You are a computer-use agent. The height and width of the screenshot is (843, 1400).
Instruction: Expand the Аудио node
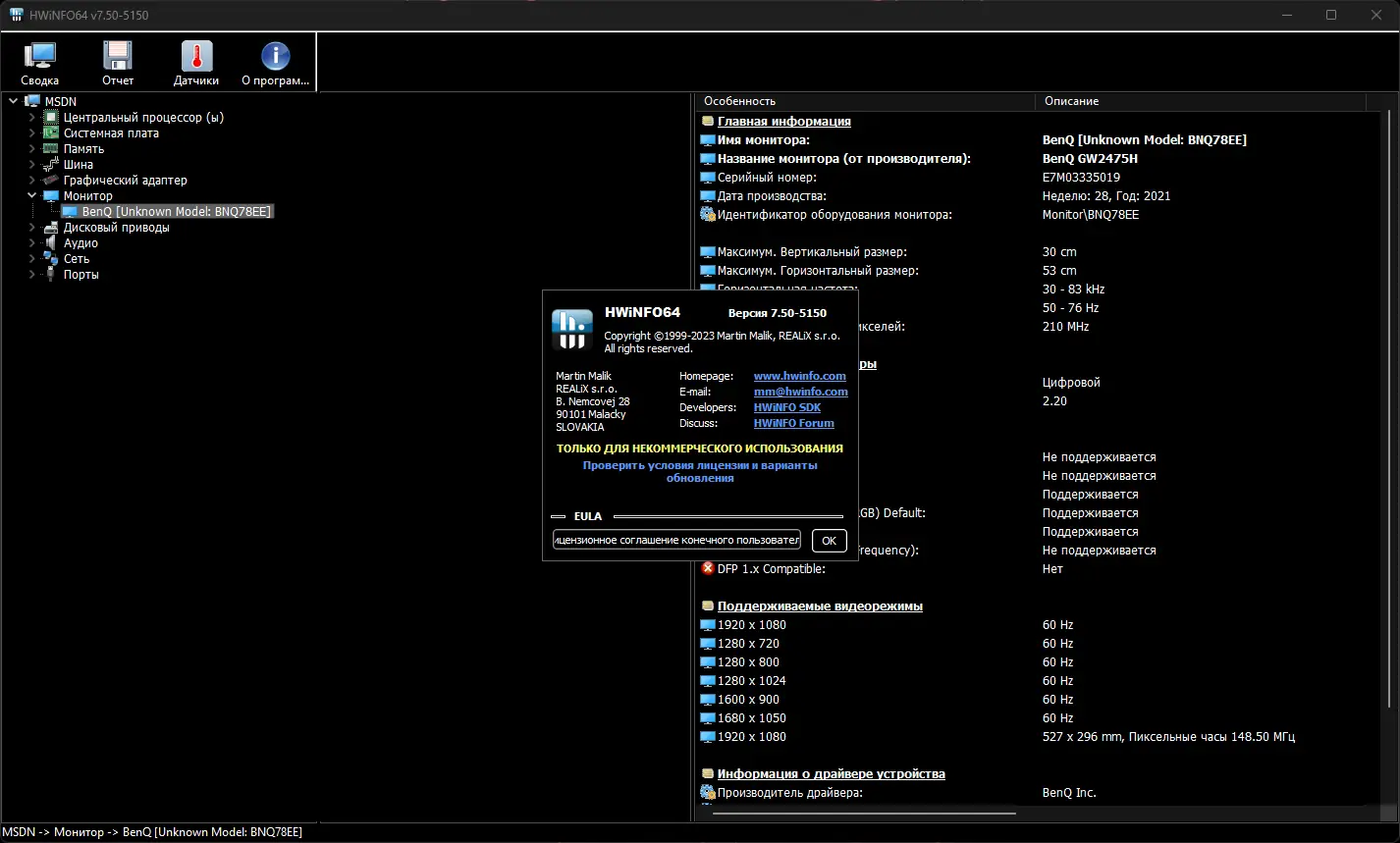pyautogui.click(x=31, y=242)
